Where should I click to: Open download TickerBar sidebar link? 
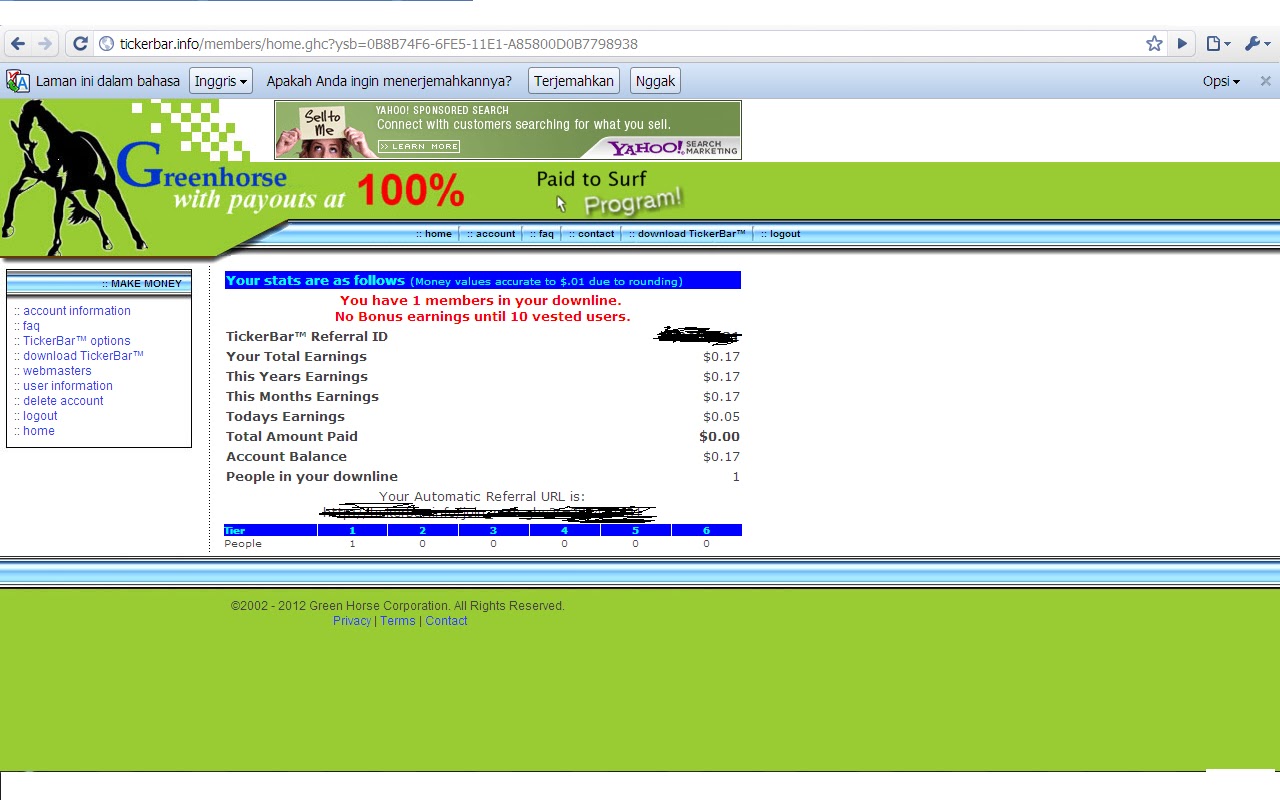(83, 356)
